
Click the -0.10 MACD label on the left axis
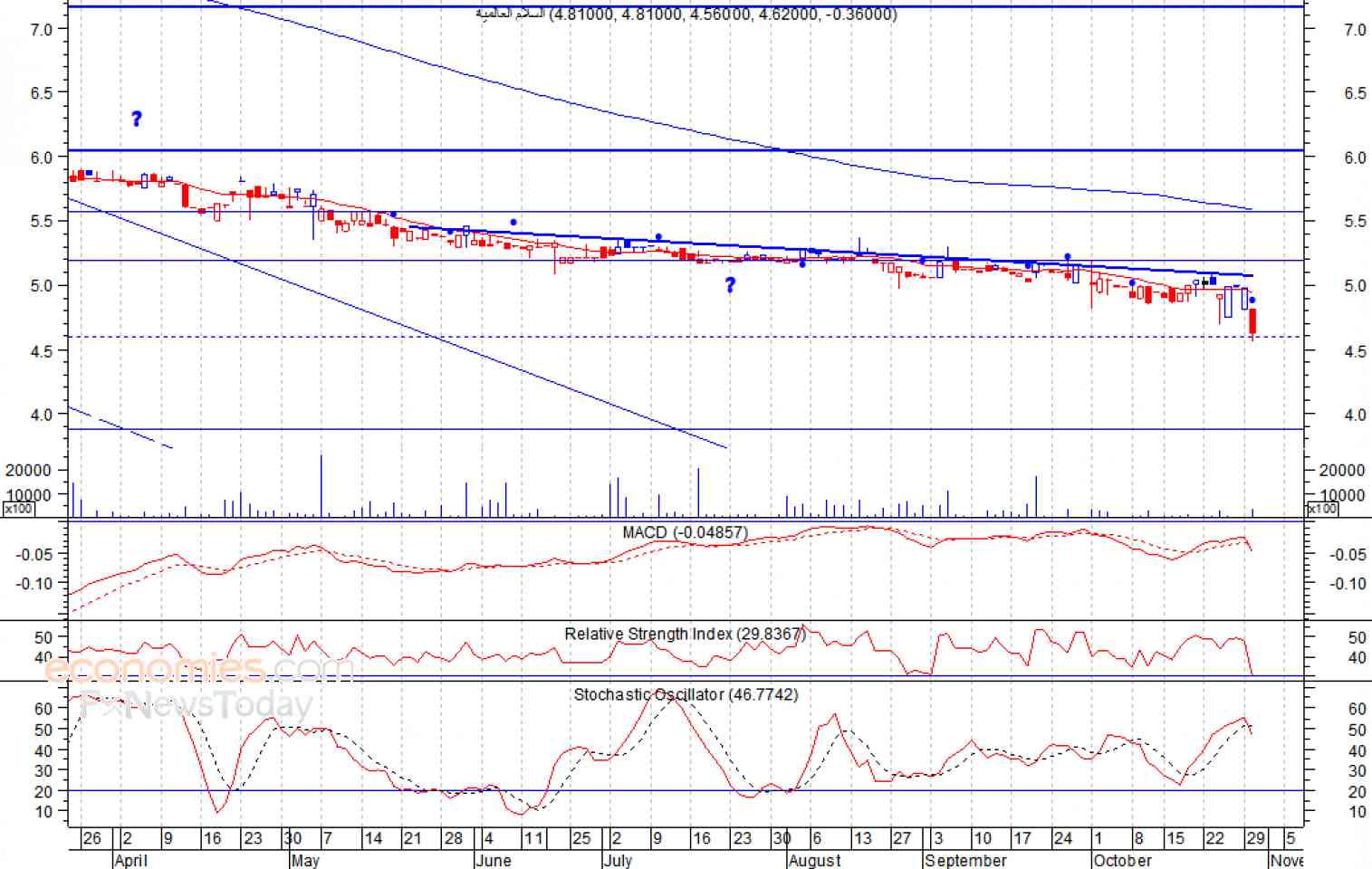pyautogui.click(x=34, y=583)
